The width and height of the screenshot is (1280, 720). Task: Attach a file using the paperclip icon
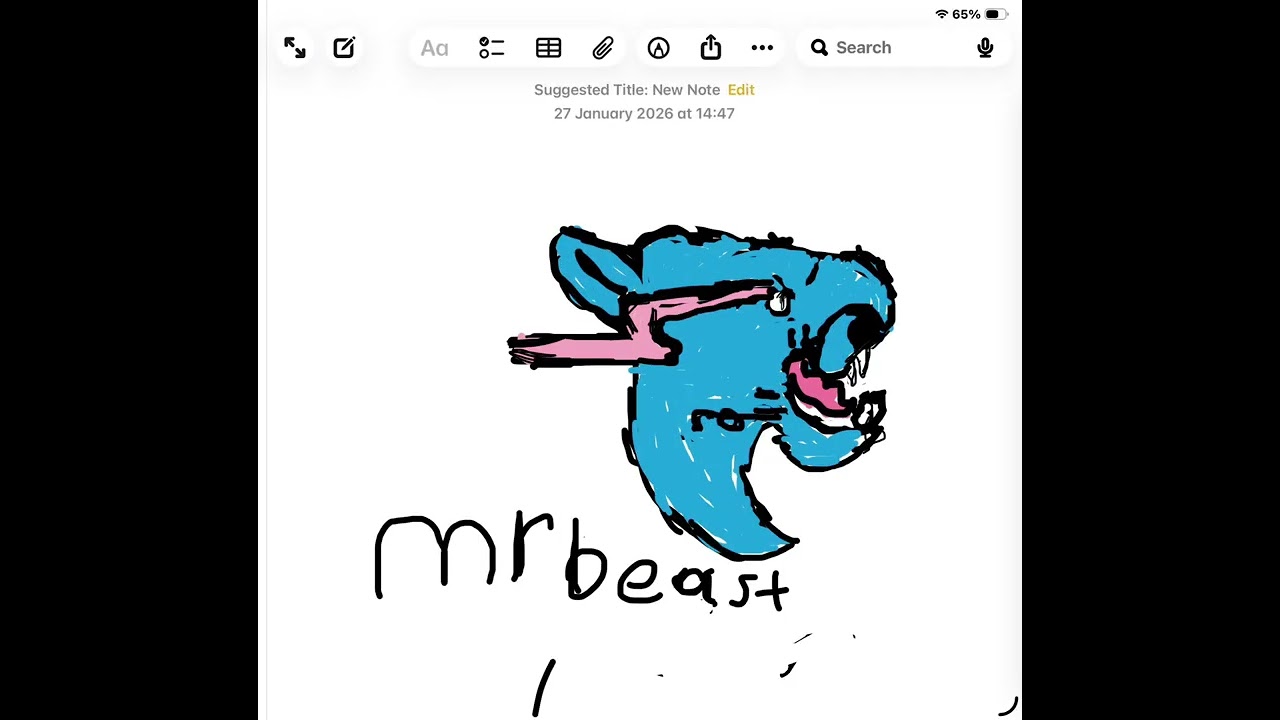coord(603,47)
